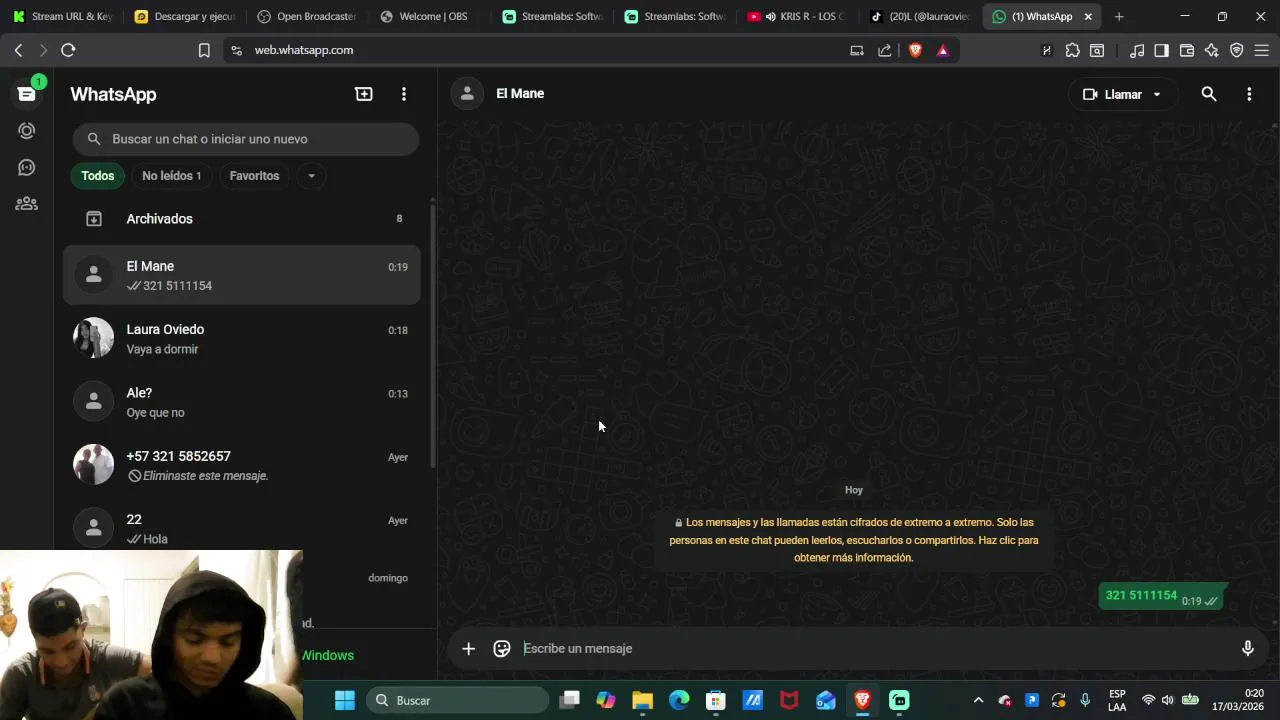Click the Brave Shields lion icon
Image resolution: width=1280 pixels, height=720 pixels.
pyautogui.click(x=915, y=50)
